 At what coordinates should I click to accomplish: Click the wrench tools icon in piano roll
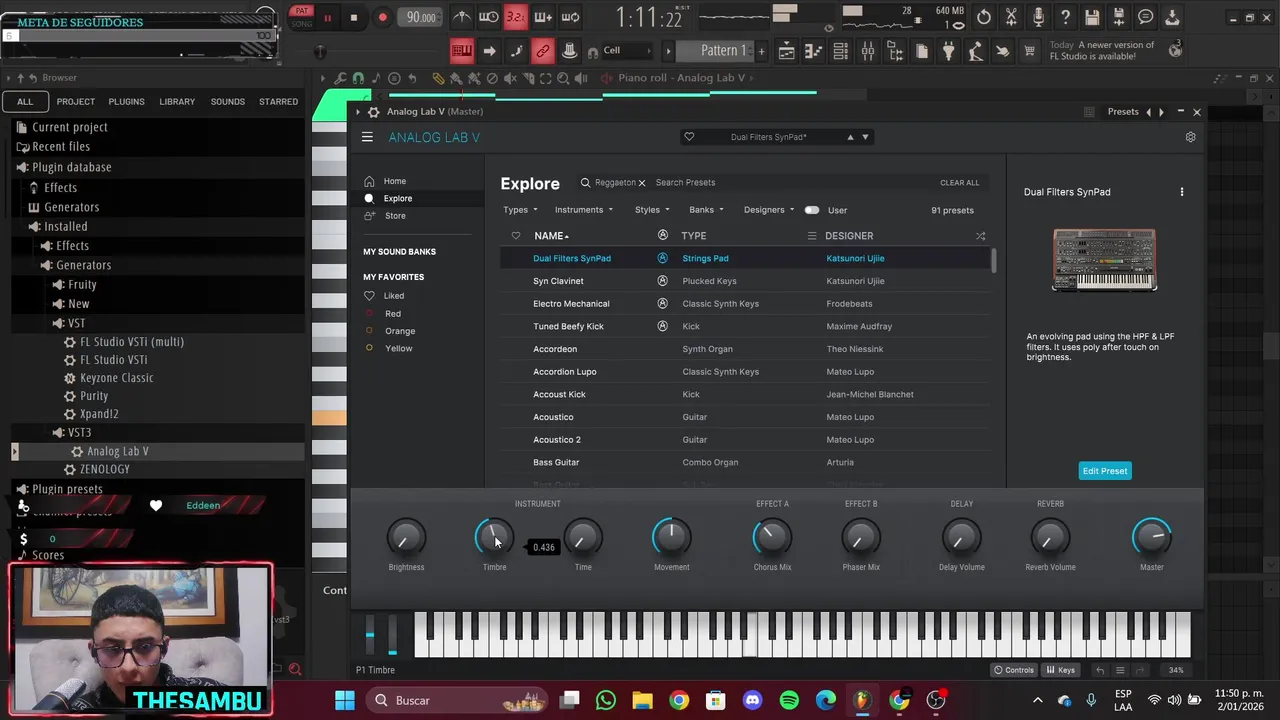click(x=341, y=78)
